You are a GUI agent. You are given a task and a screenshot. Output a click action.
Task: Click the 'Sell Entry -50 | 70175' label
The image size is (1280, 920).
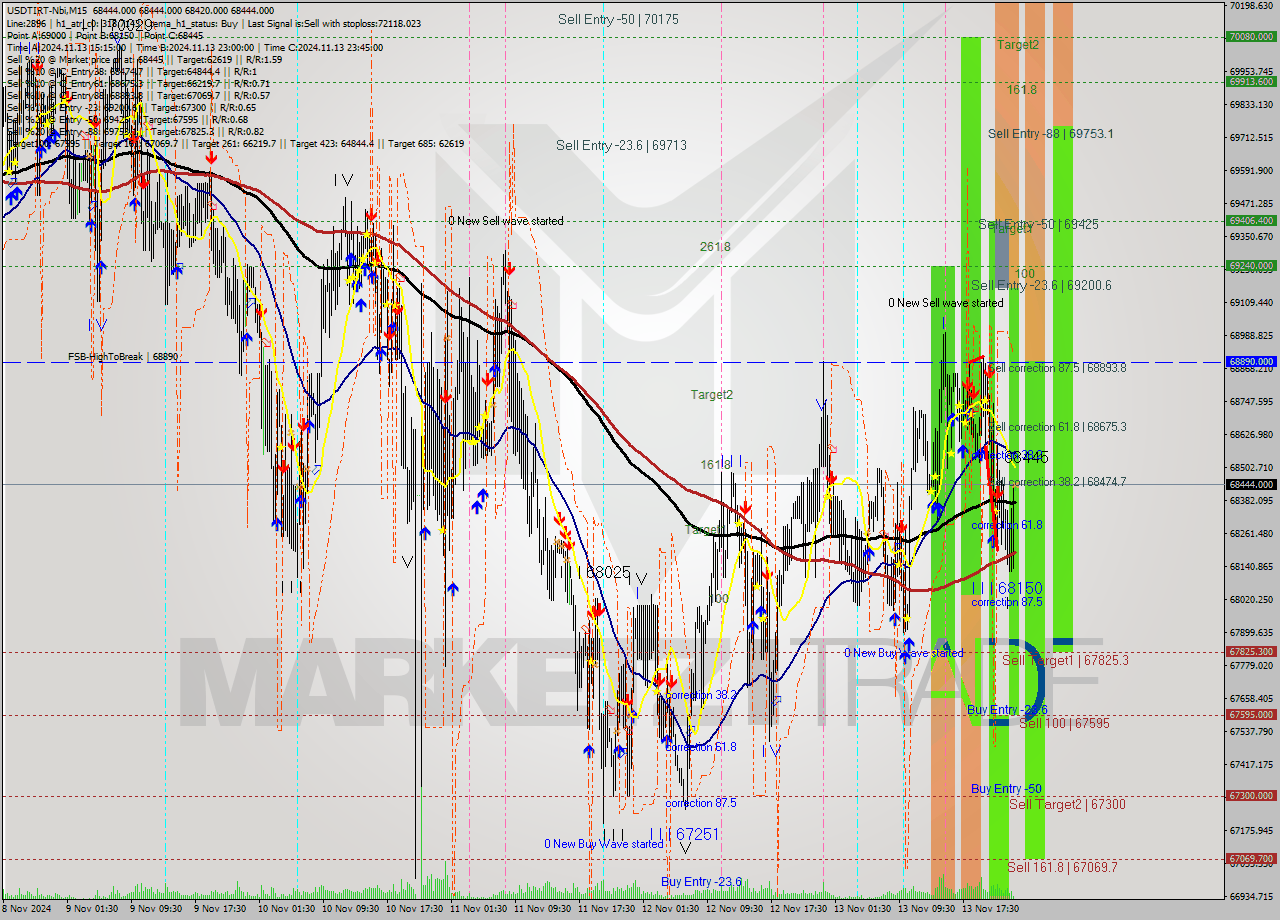[618, 19]
